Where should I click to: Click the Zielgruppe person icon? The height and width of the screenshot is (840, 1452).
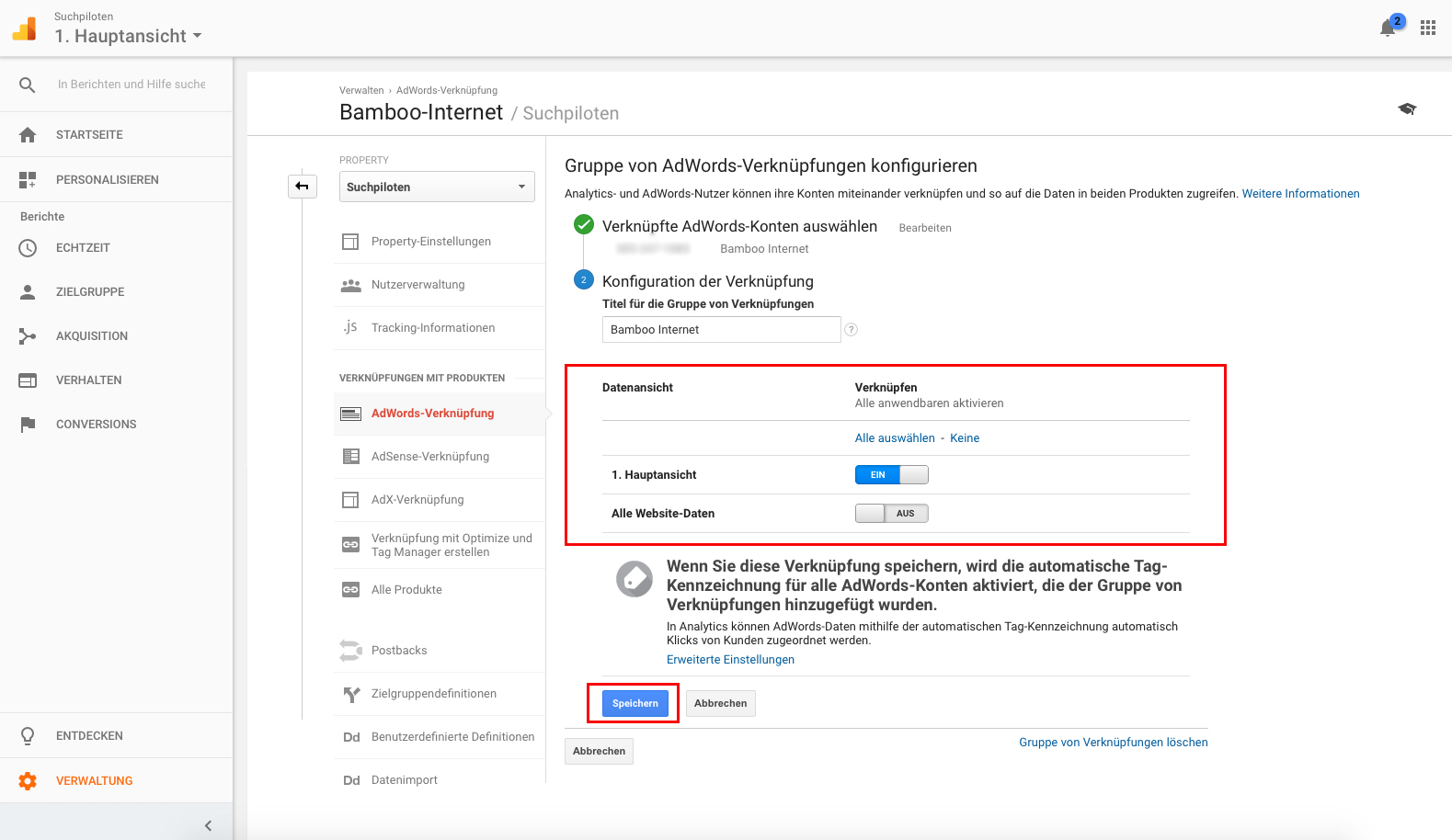[28, 292]
